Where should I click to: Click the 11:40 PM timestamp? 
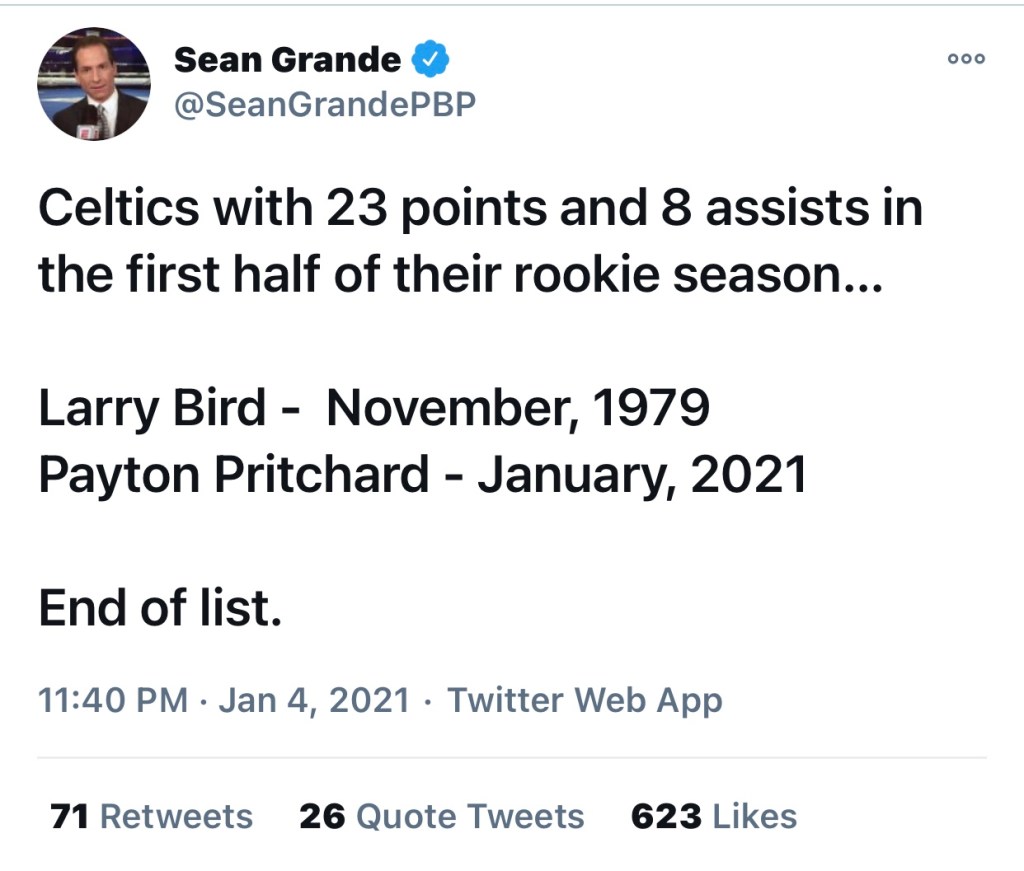pyautogui.click(x=112, y=699)
